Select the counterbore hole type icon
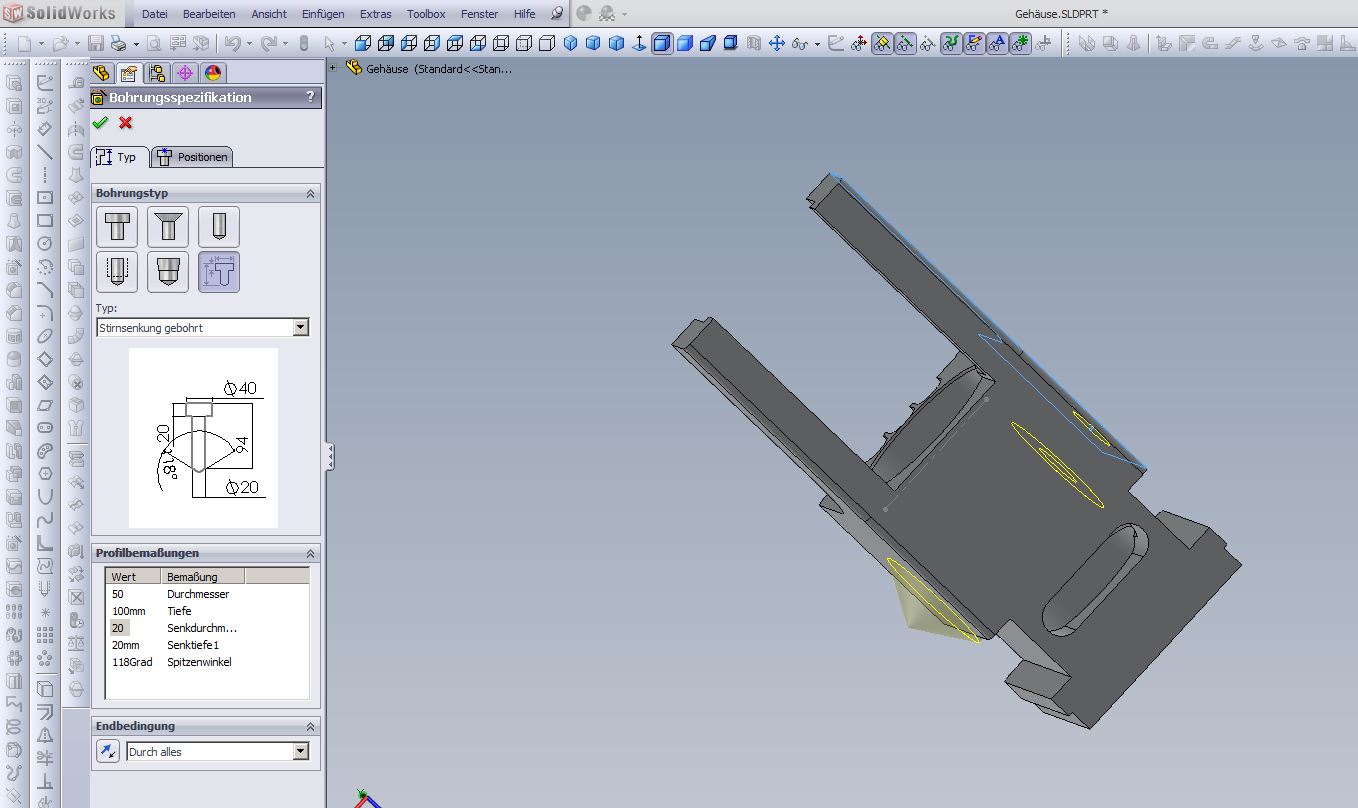Image resolution: width=1358 pixels, height=808 pixels. (x=117, y=227)
